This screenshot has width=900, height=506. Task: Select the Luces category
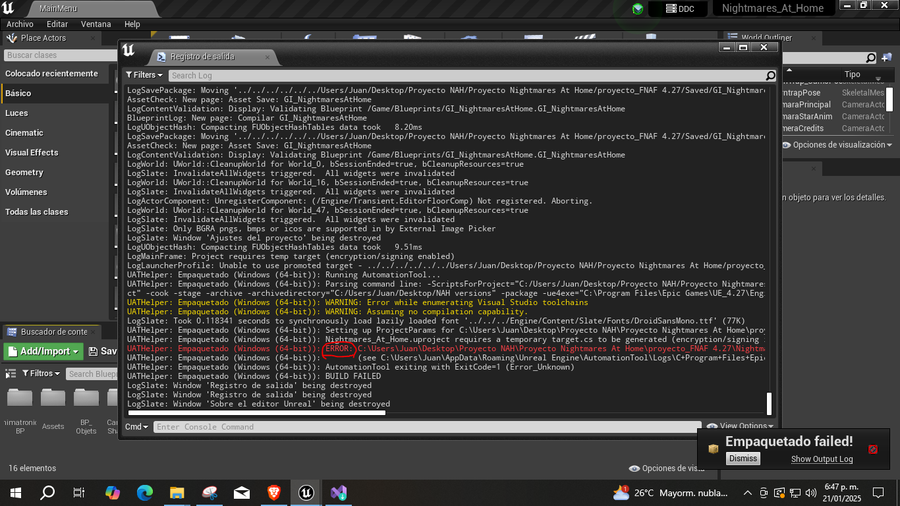pyautogui.click(x=57, y=113)
